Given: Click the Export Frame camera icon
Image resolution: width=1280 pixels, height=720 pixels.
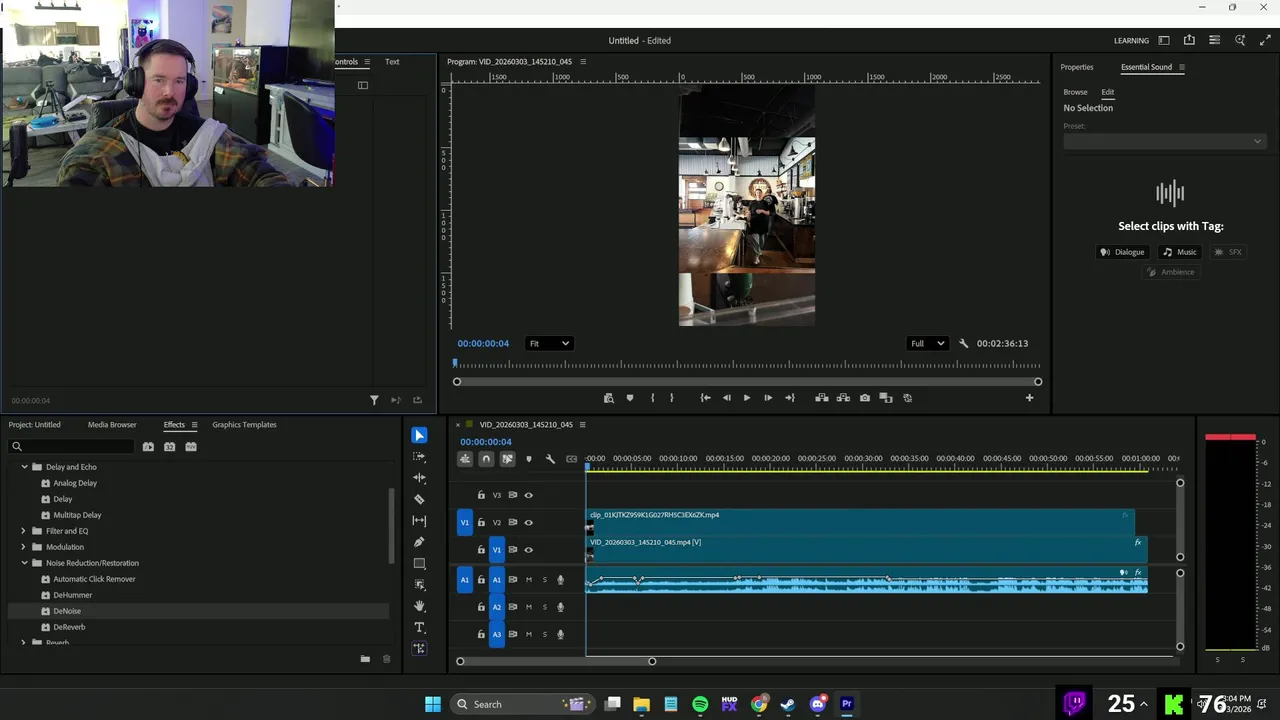Looking at the screenshot, I should 865,398.
